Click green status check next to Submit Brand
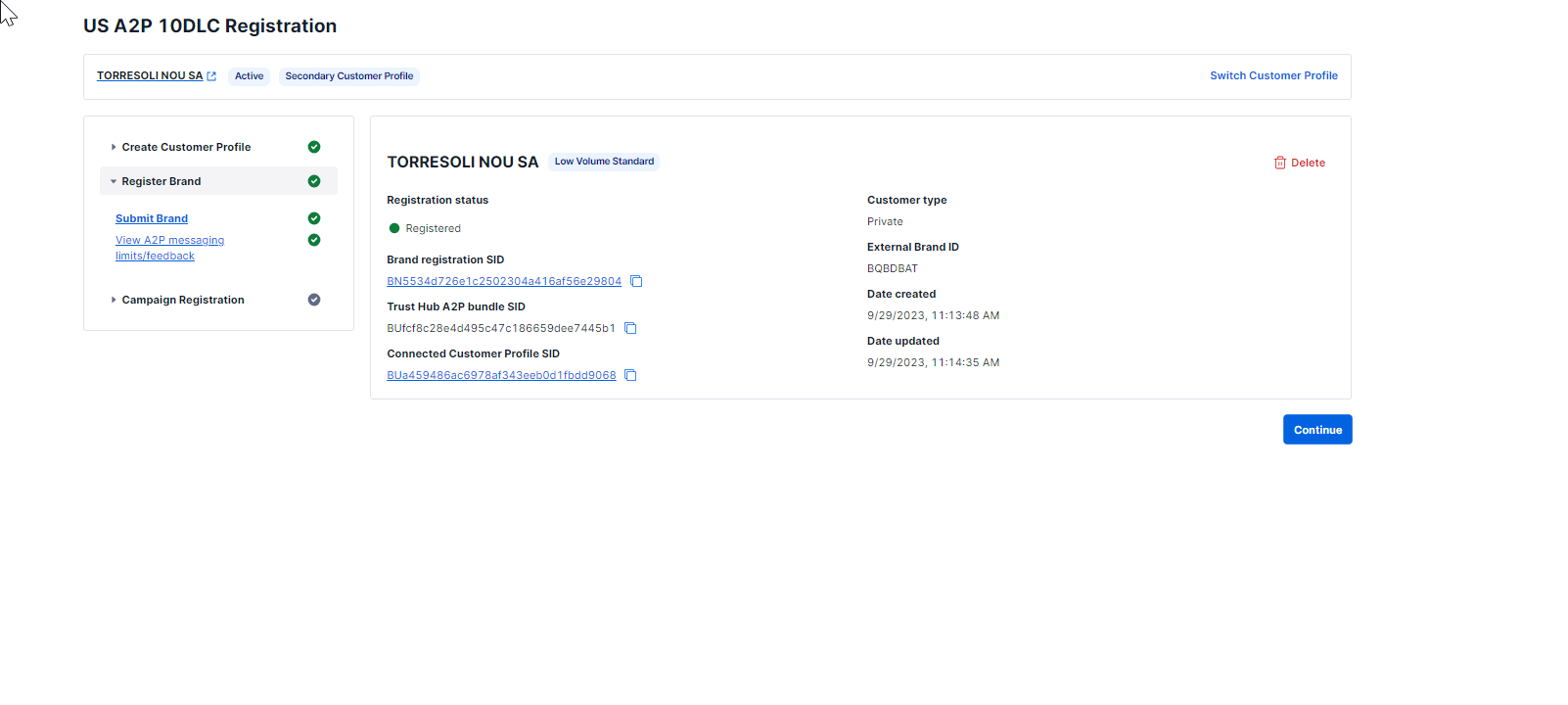Viewport: 1568px width, 705px height. [x=314, y=218]
